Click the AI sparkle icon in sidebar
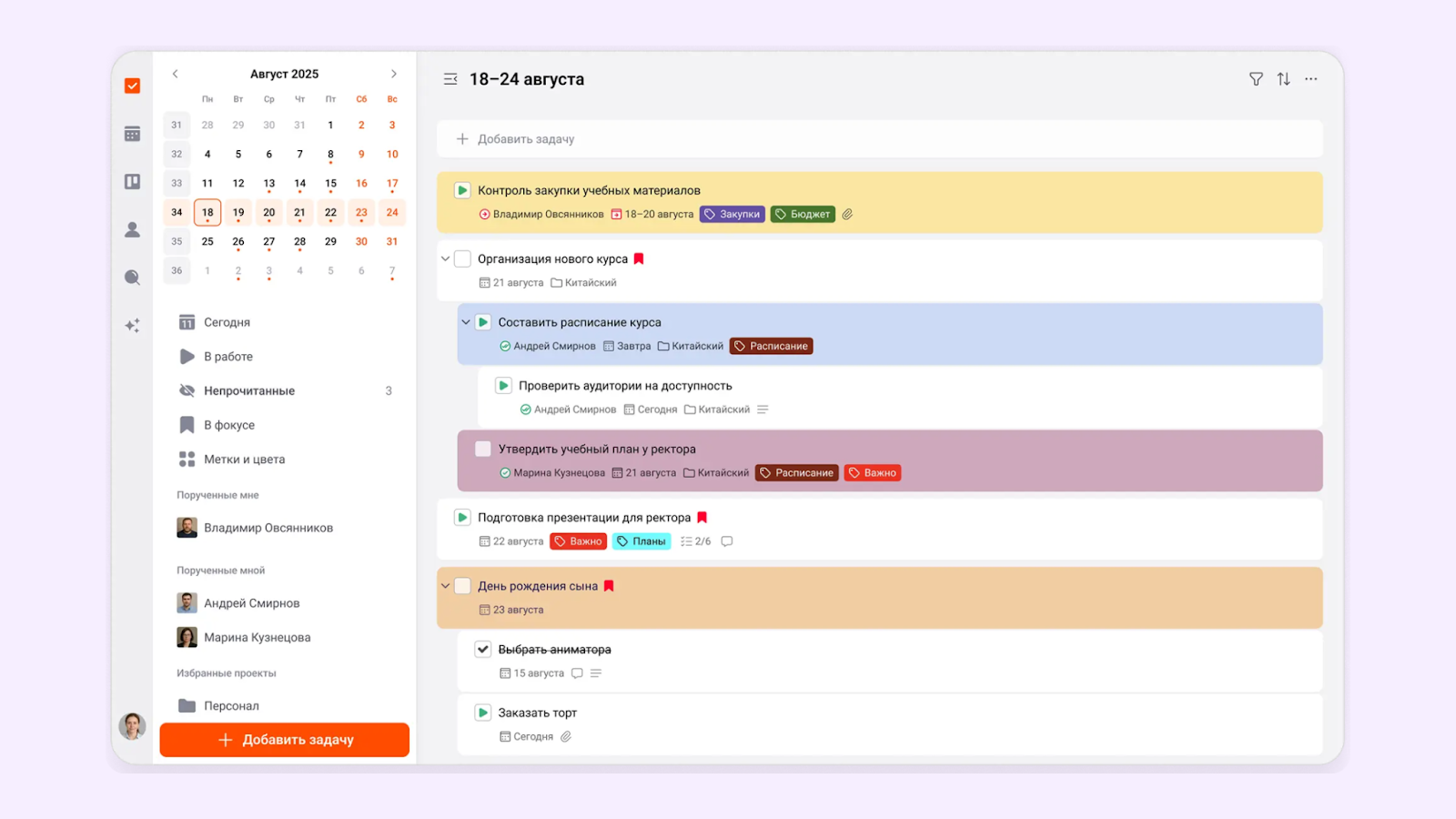This screenshot has width=1456, height=819. [132, 325]
